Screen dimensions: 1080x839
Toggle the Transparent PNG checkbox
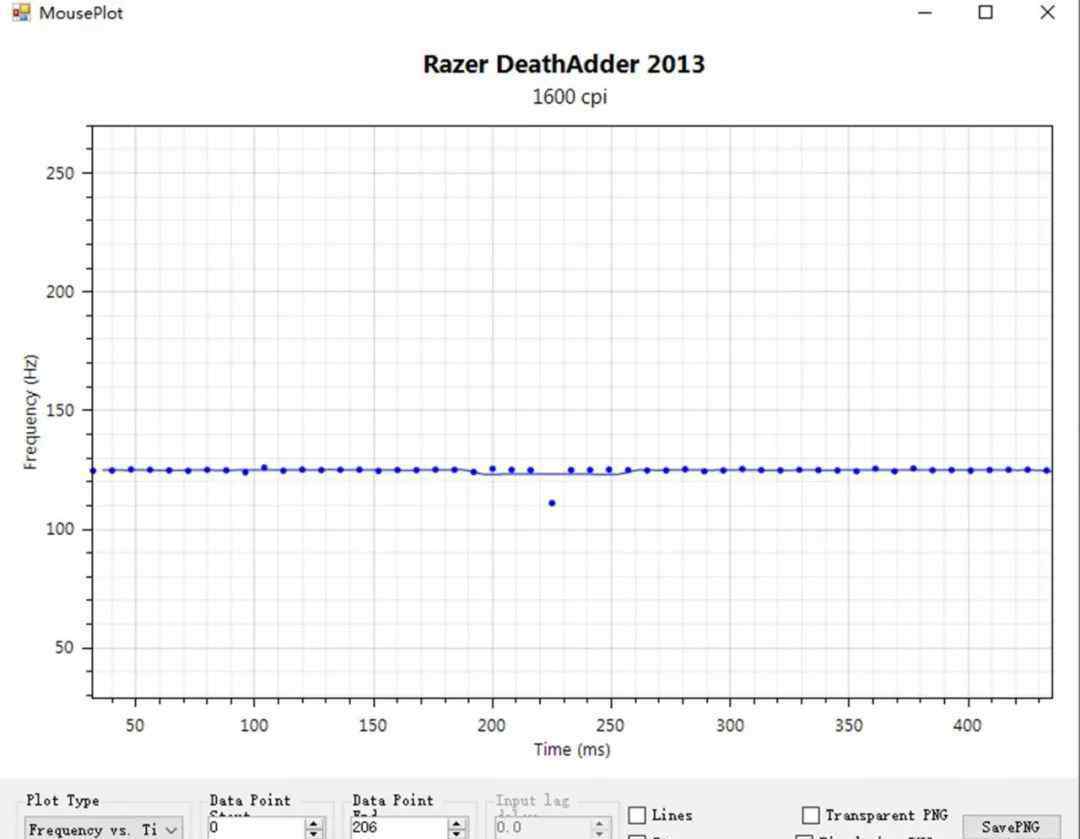pos(811,816)
